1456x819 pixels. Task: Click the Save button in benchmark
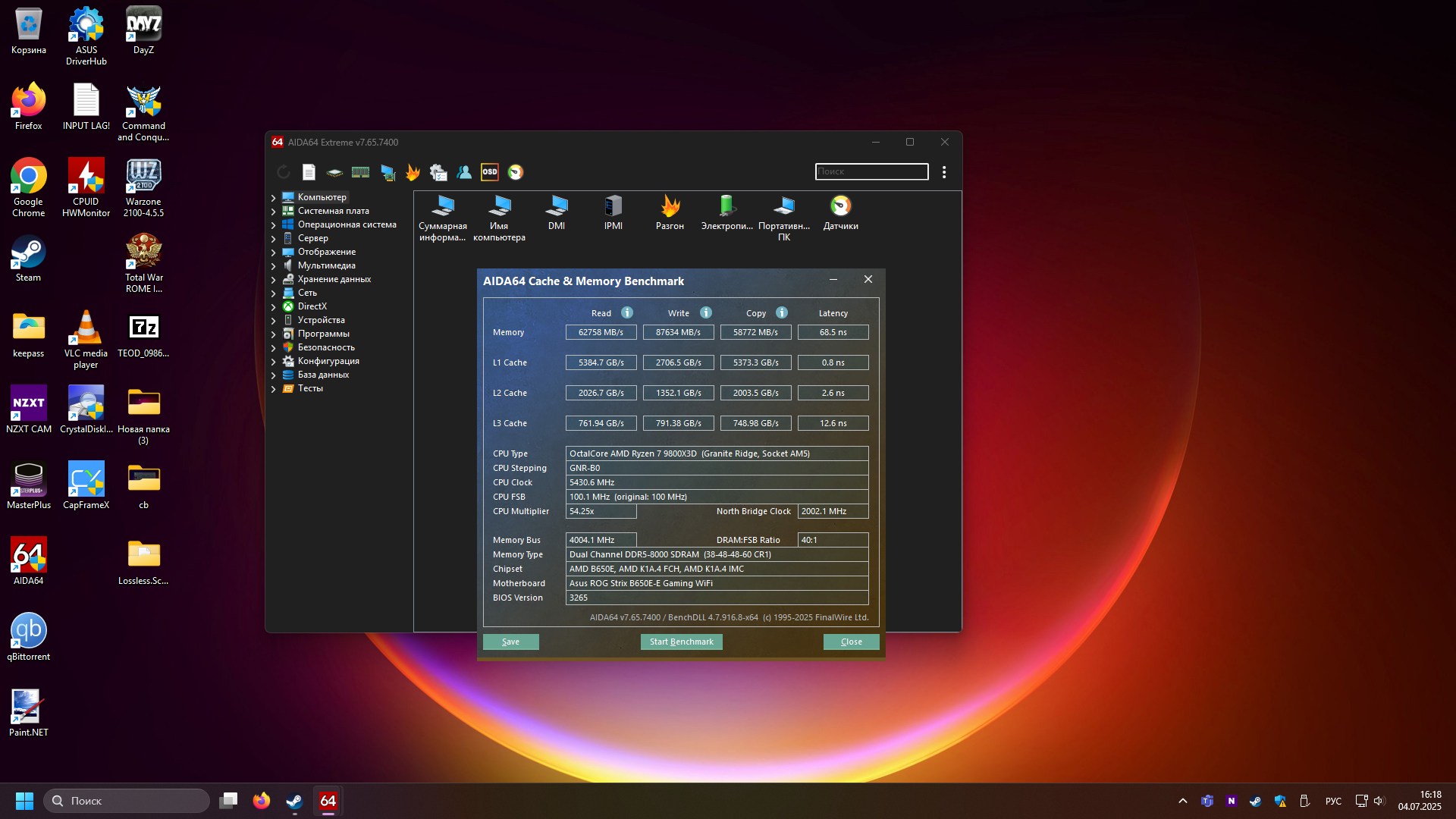[x=511, y=642]
